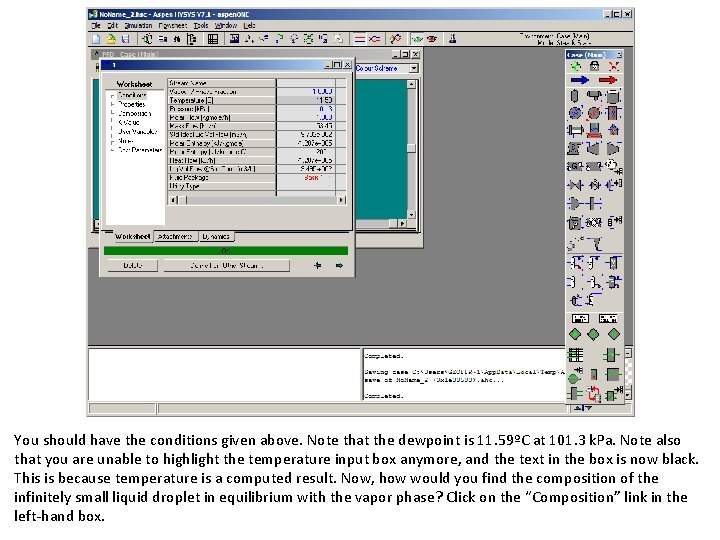Click the Open Case folder icon
This screenshot has width=720, height=540.
111,39
